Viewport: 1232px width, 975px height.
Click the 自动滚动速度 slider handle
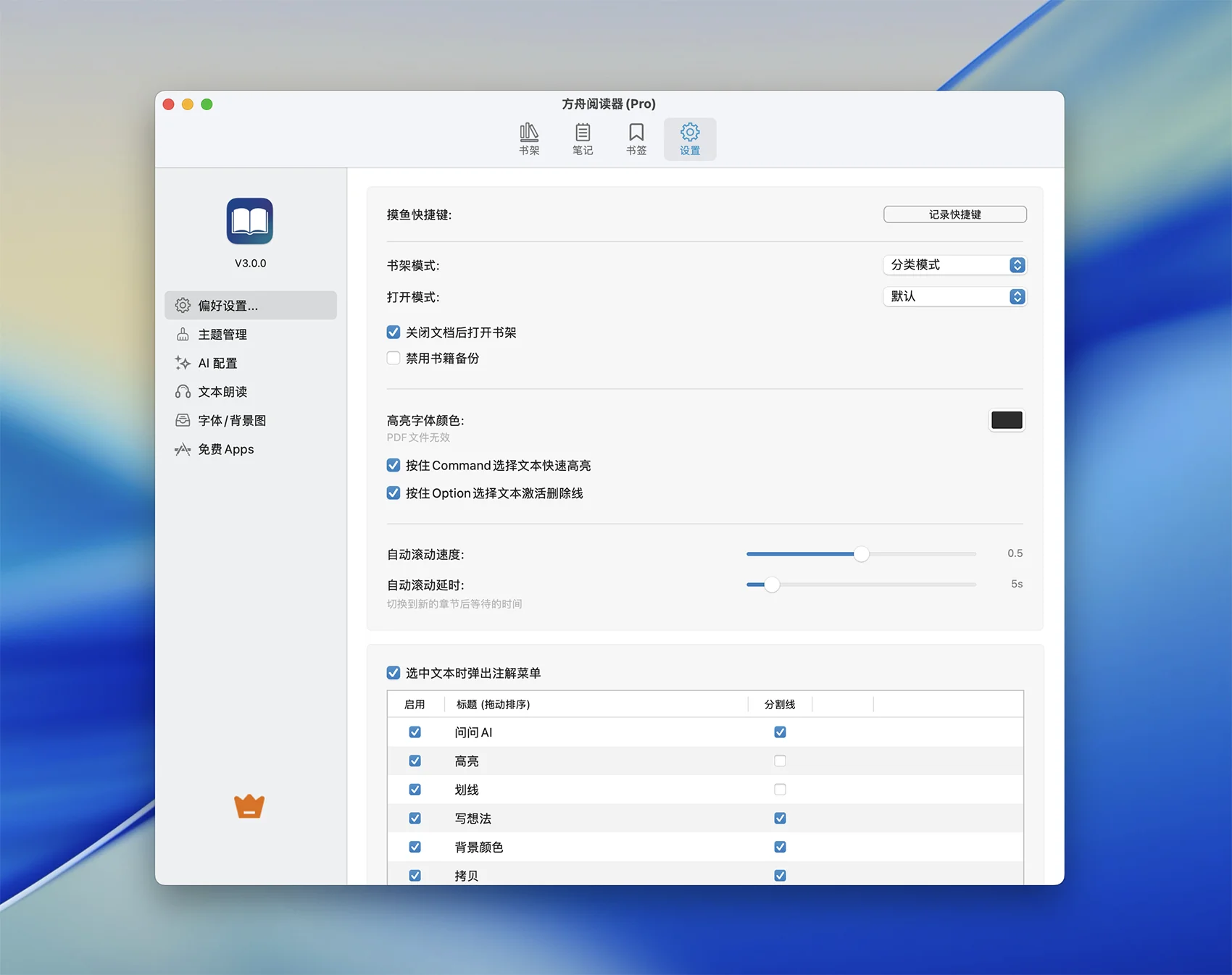(x=861, y=554)
